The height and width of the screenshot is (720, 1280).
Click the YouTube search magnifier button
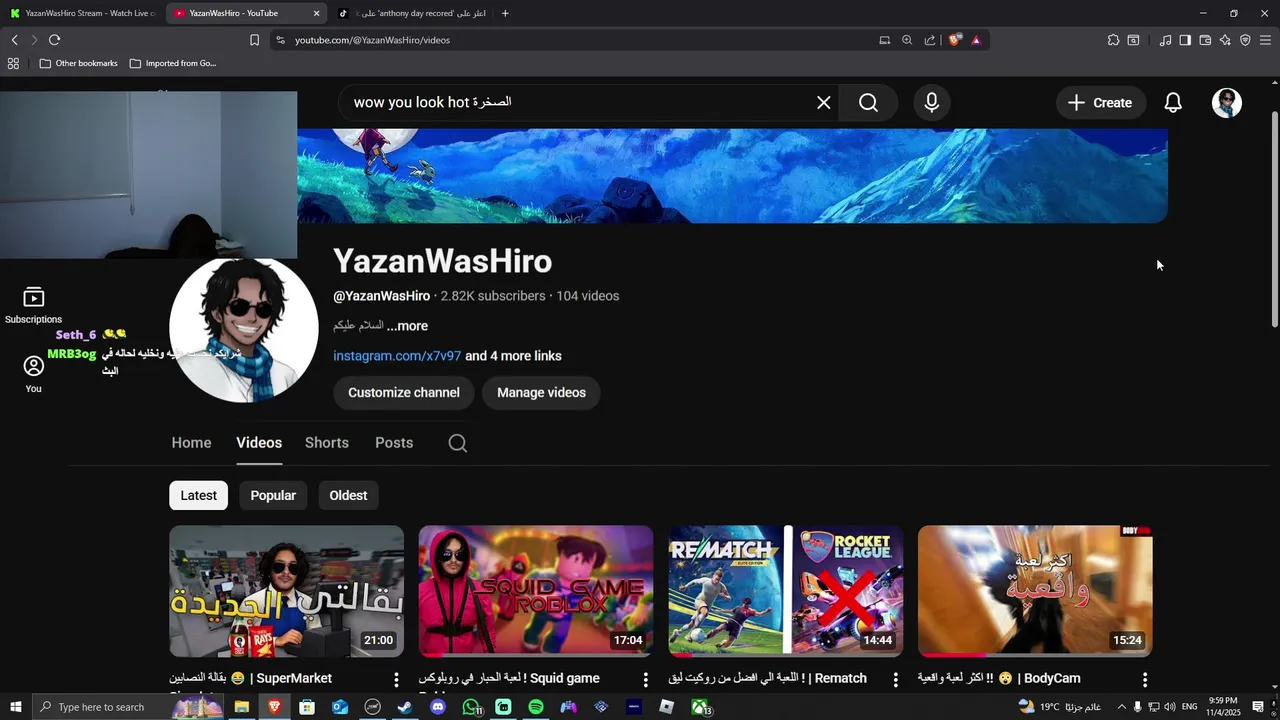tap(868, 103)
